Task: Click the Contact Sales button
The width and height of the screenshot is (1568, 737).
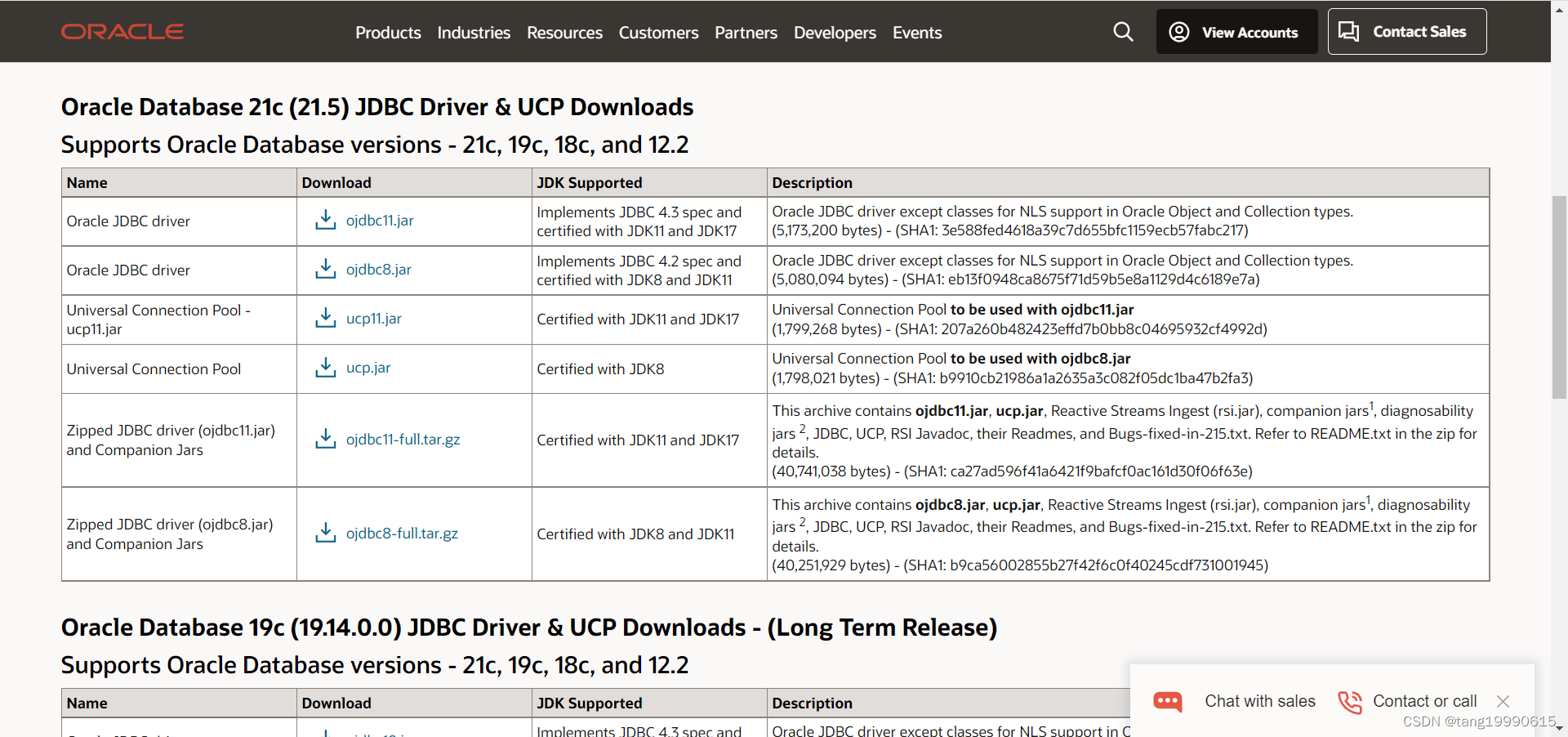Action: (1407, 32)
